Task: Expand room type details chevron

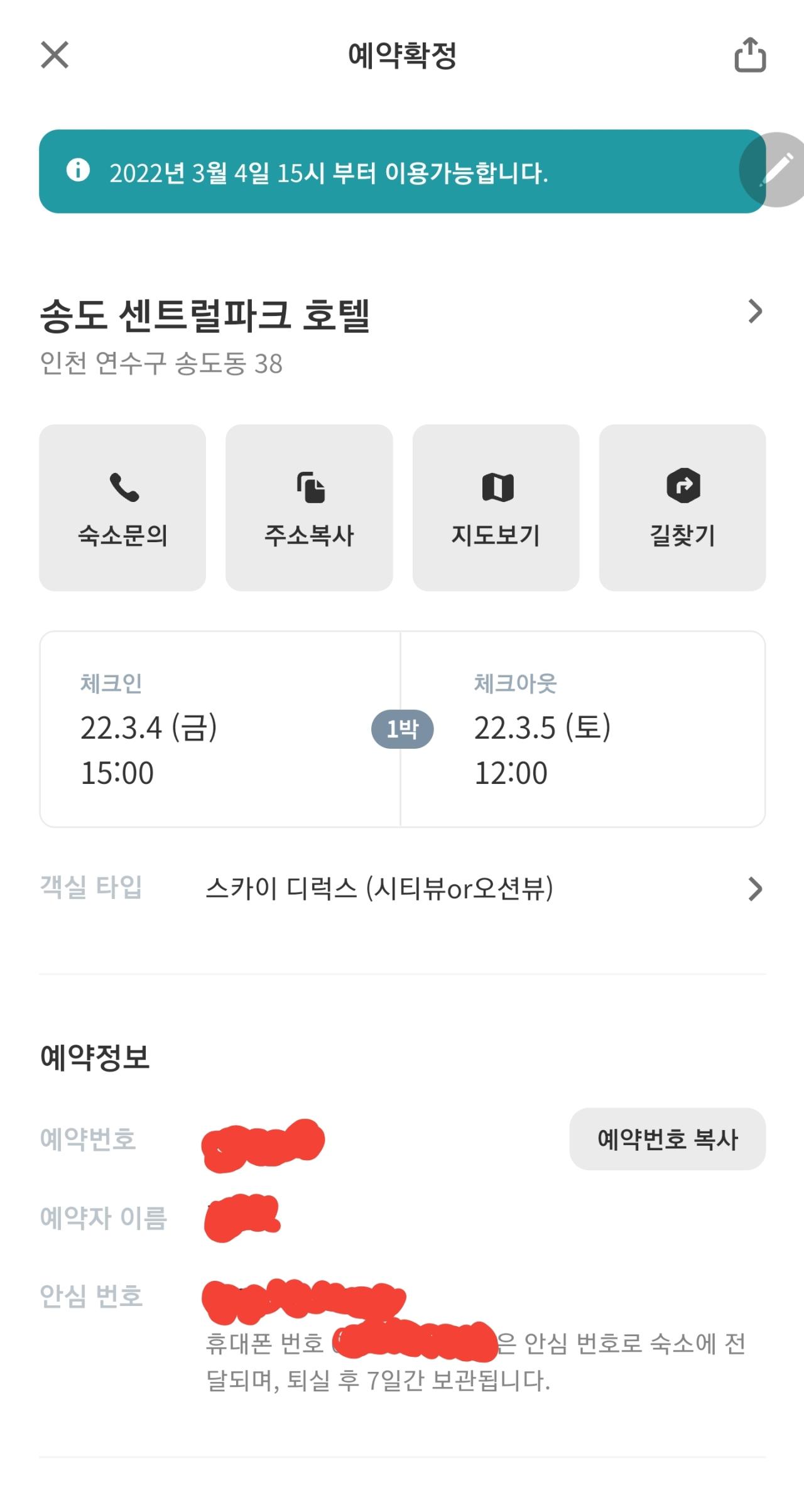Action: [x=755, y=889]
